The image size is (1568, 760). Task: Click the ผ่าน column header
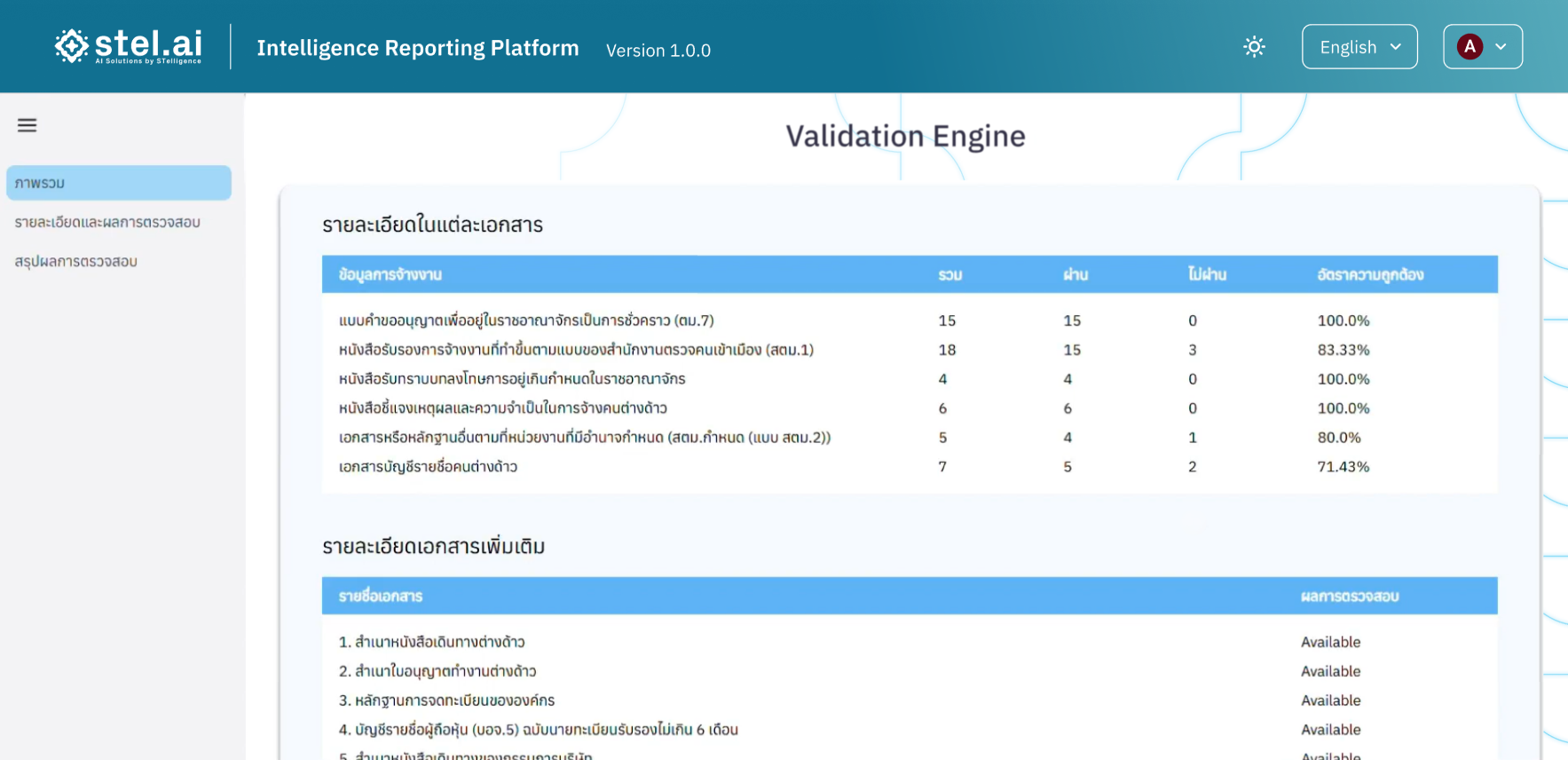(1076, 275)
